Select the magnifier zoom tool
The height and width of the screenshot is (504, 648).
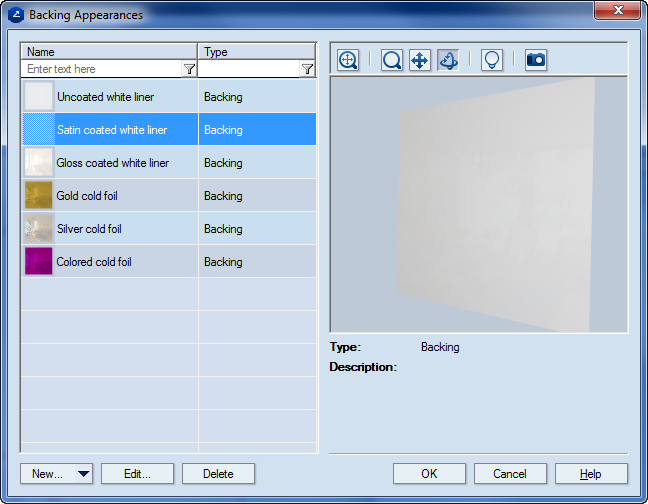pyautogui.click(x=392, y=60)
